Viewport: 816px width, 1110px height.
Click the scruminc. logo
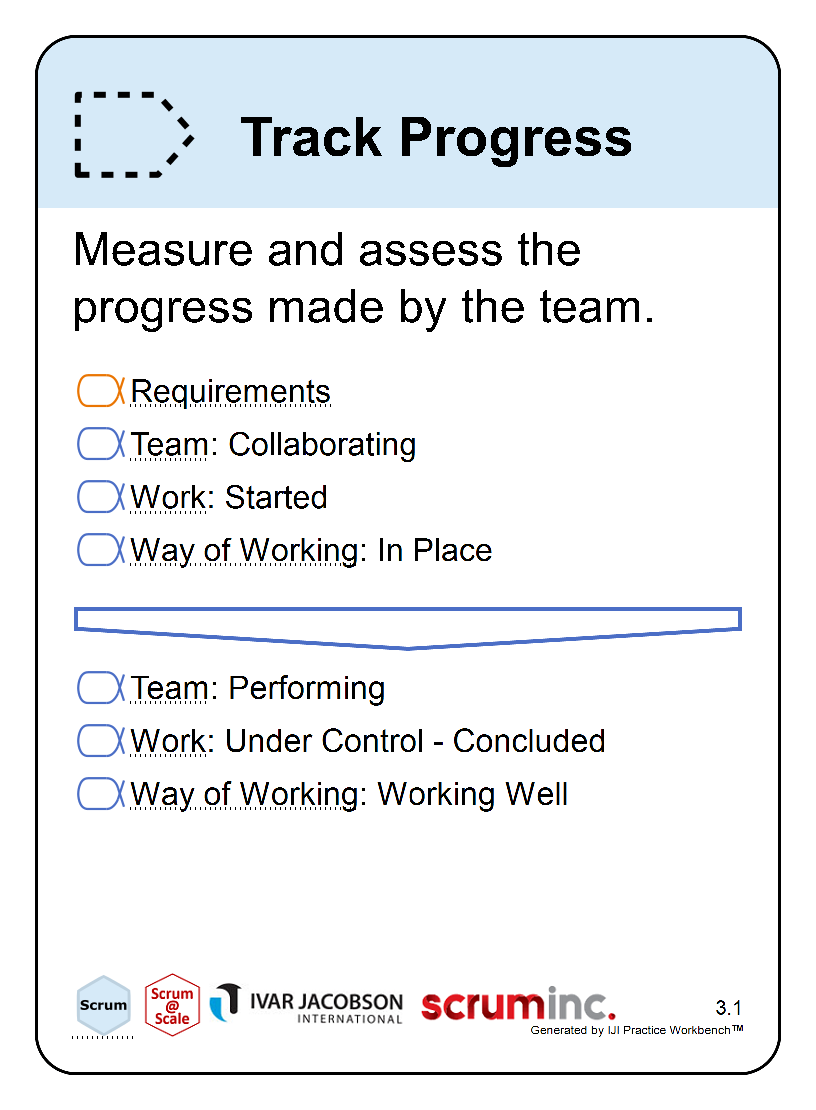(518, 1004)
